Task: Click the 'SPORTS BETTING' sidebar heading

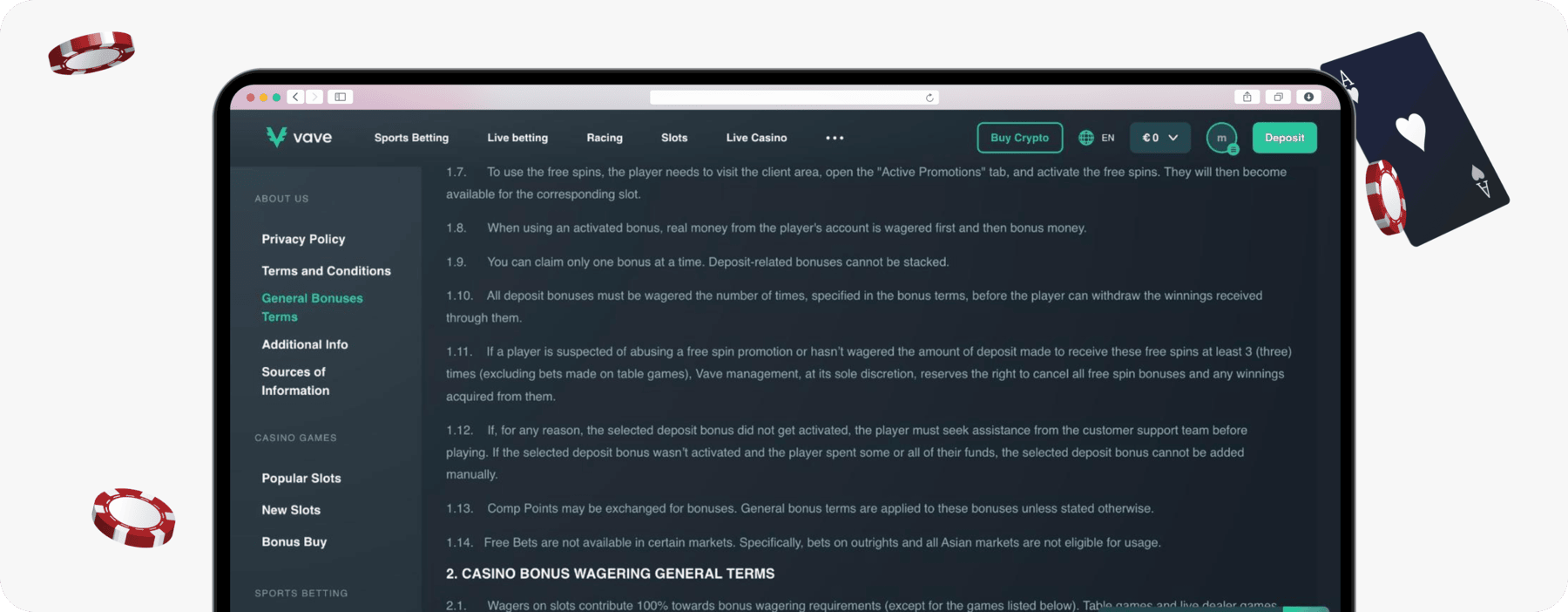Action: tap(301, 593)
